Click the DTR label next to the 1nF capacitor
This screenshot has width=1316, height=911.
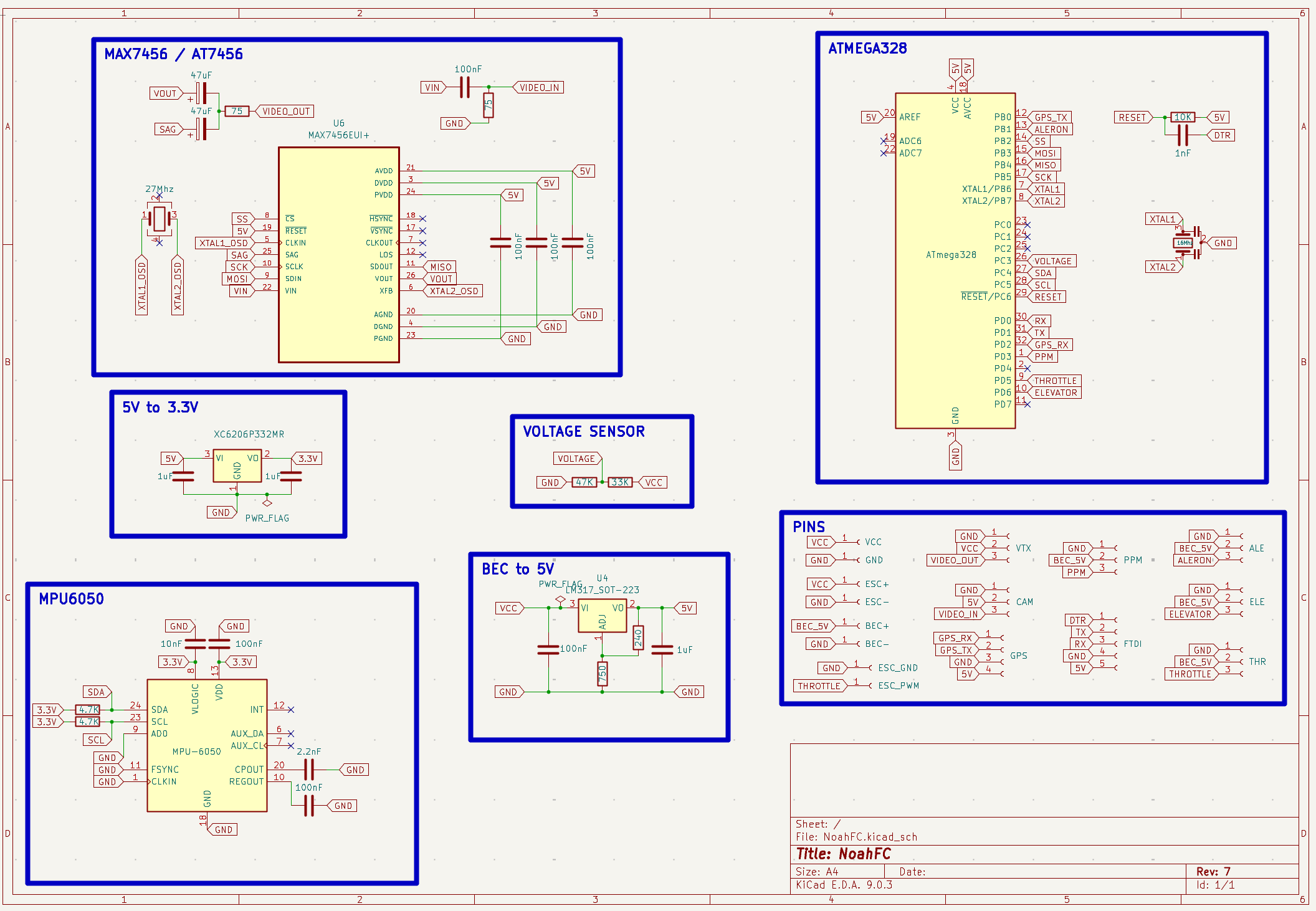1221,135
